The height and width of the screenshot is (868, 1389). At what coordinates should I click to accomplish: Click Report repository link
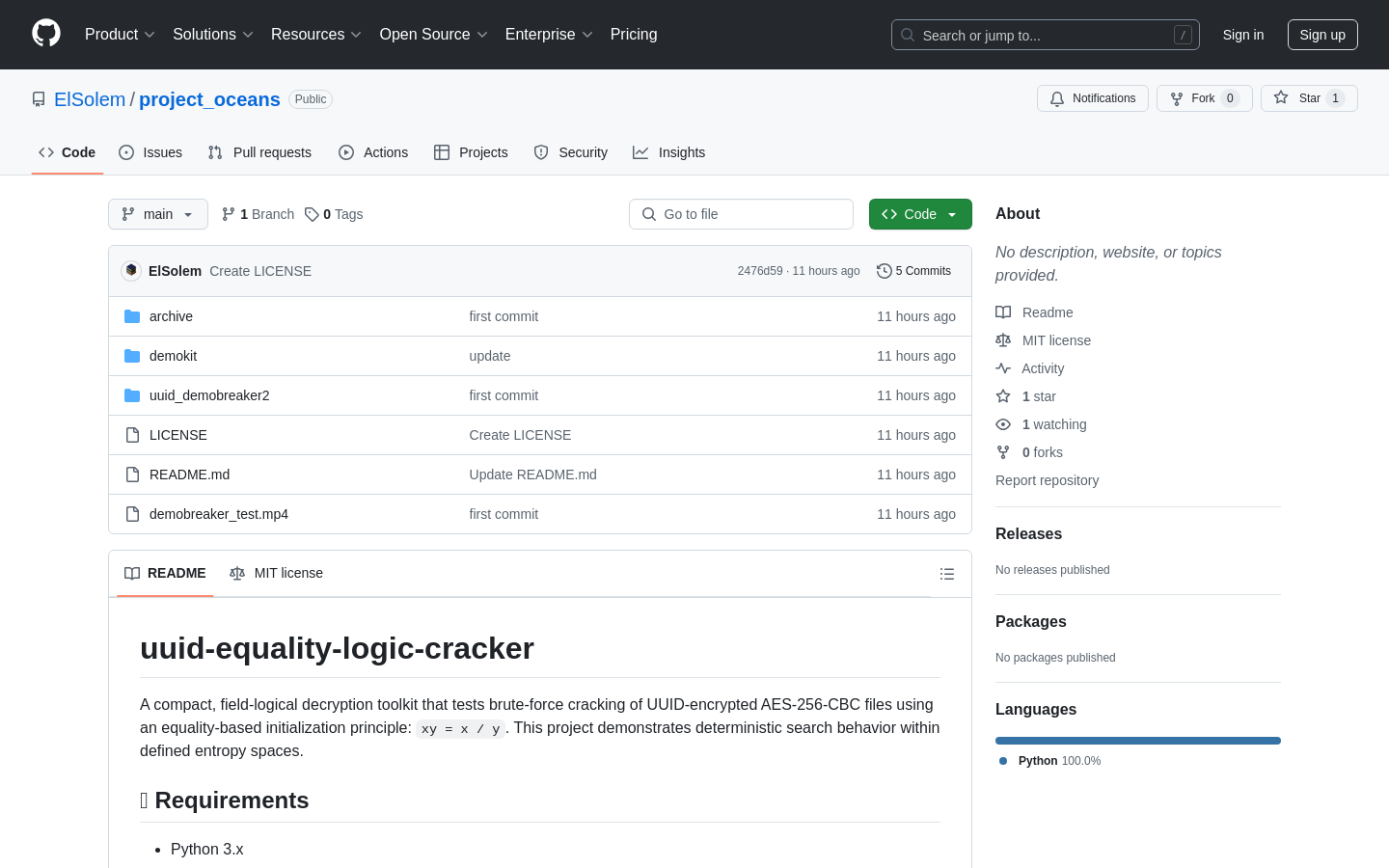pos(1047,480)
